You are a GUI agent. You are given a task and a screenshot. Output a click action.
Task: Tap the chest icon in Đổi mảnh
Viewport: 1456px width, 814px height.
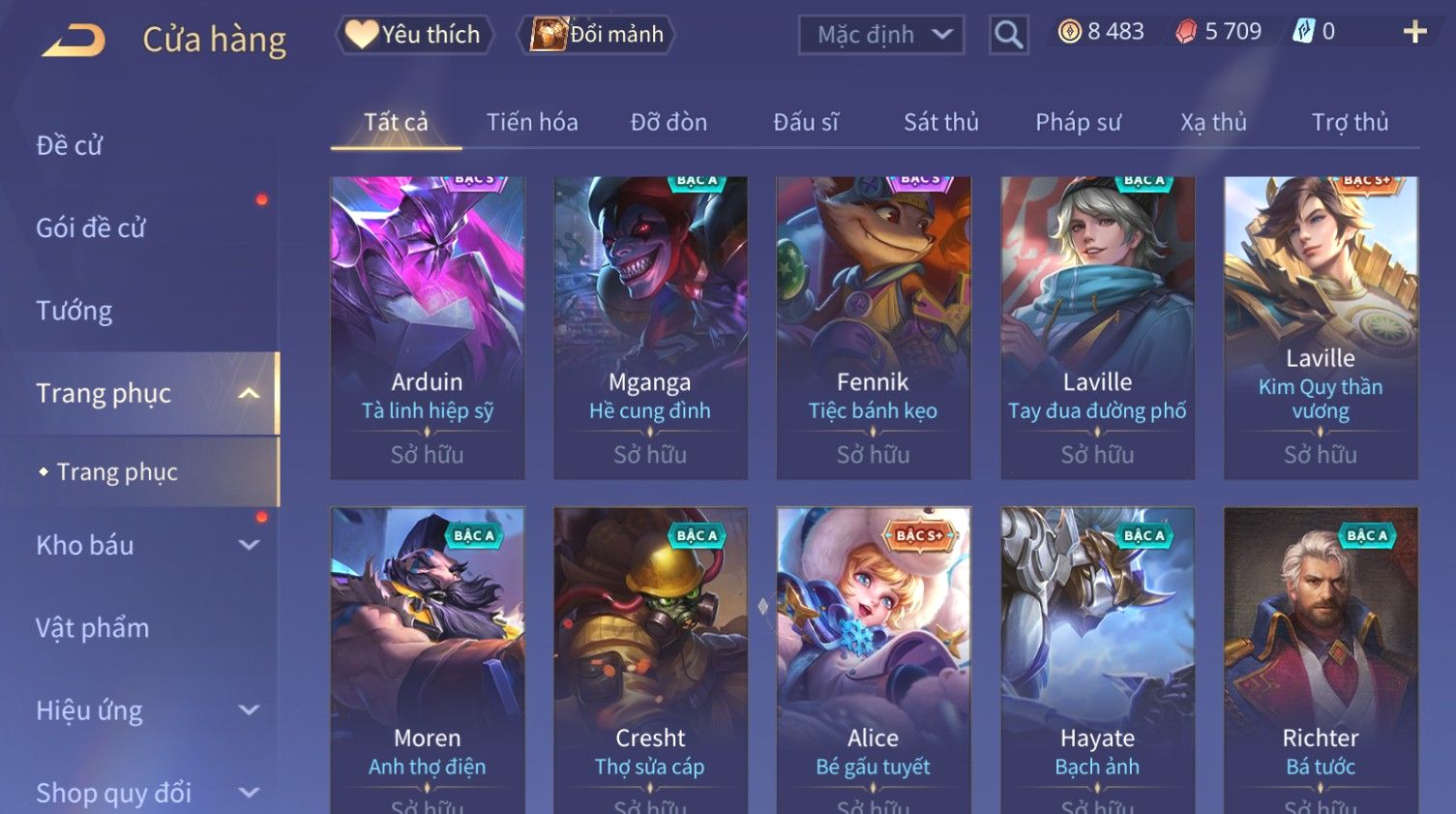[548, 35]
